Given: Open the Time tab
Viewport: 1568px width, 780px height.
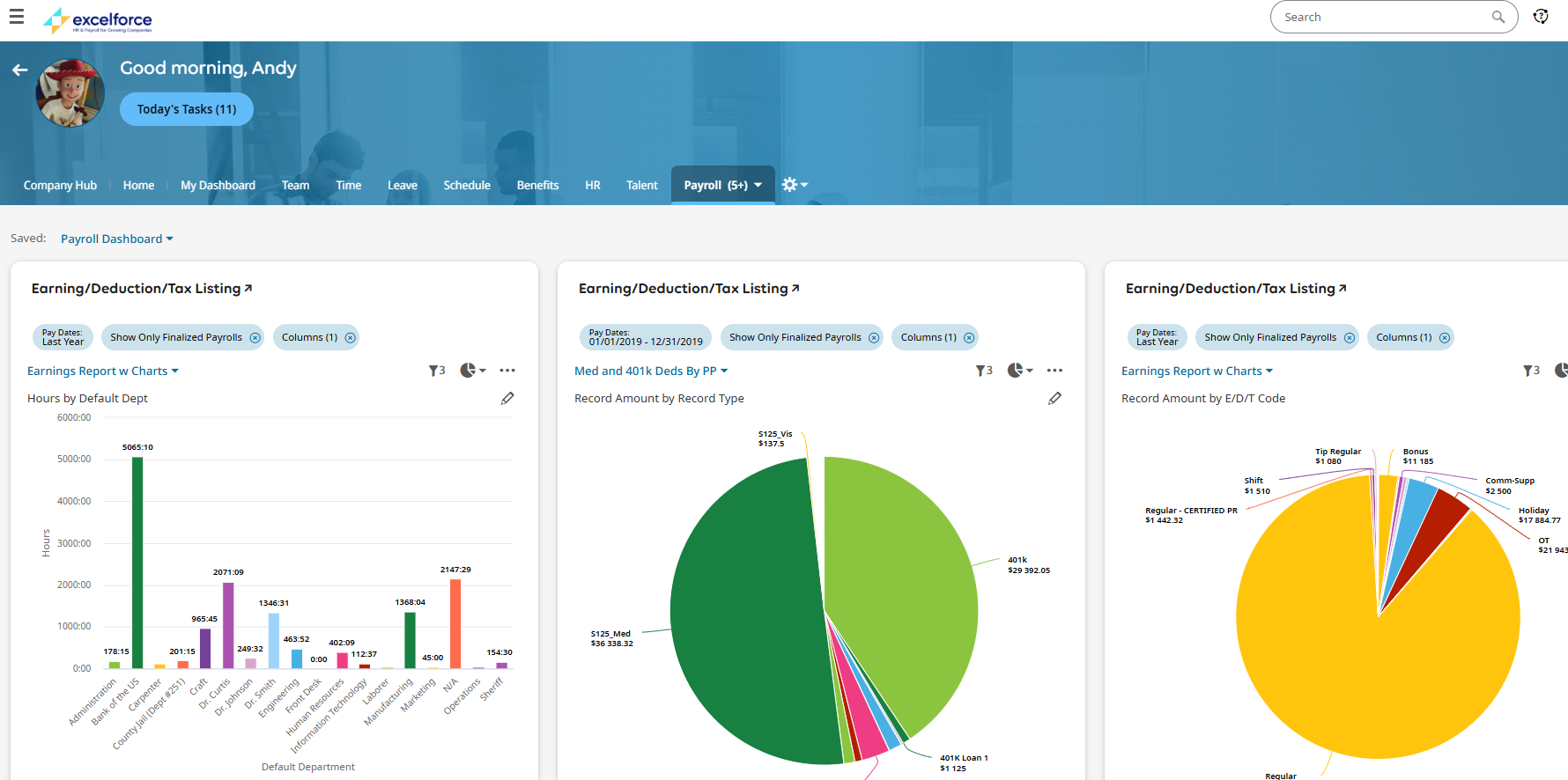Looking at the screenshot, I should pos(348,185).
